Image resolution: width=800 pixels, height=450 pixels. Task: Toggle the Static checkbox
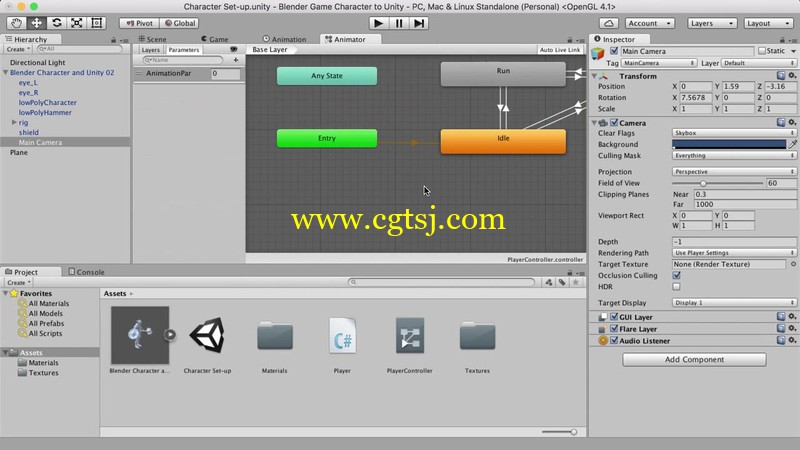pyautogui.click(x=762, y=51)
